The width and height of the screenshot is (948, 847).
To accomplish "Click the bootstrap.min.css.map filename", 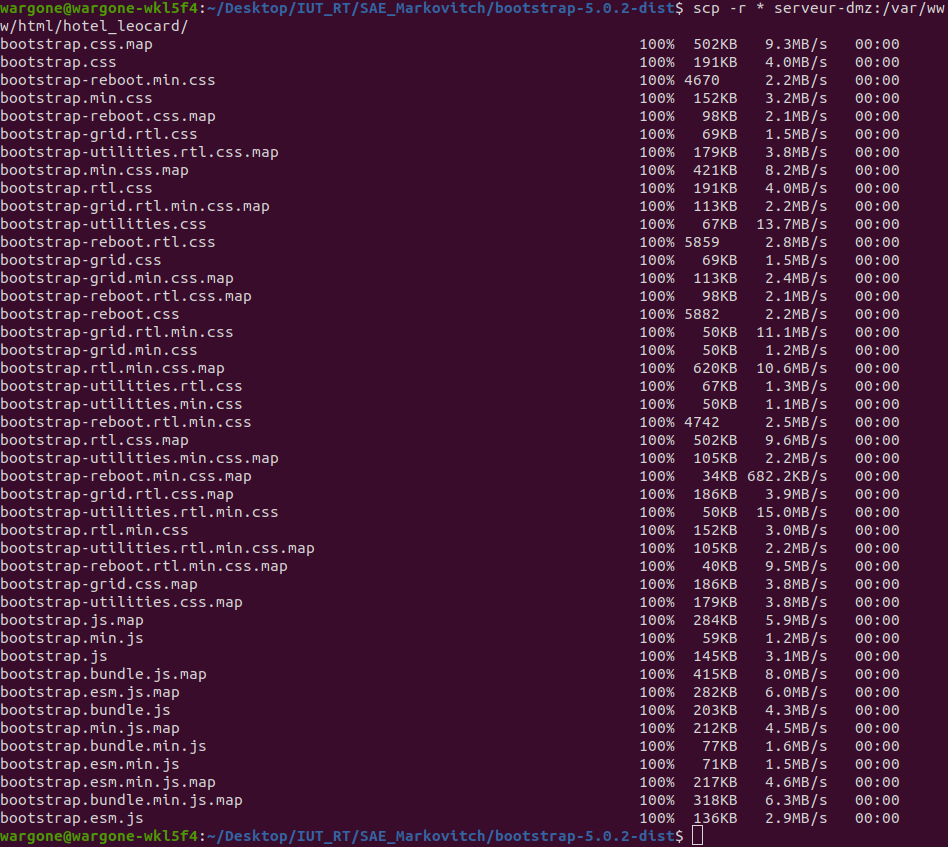I will tap(94, 170).
